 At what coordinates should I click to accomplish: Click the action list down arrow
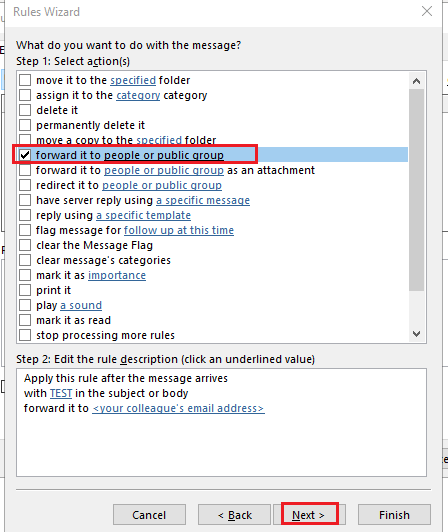[416, 334]
